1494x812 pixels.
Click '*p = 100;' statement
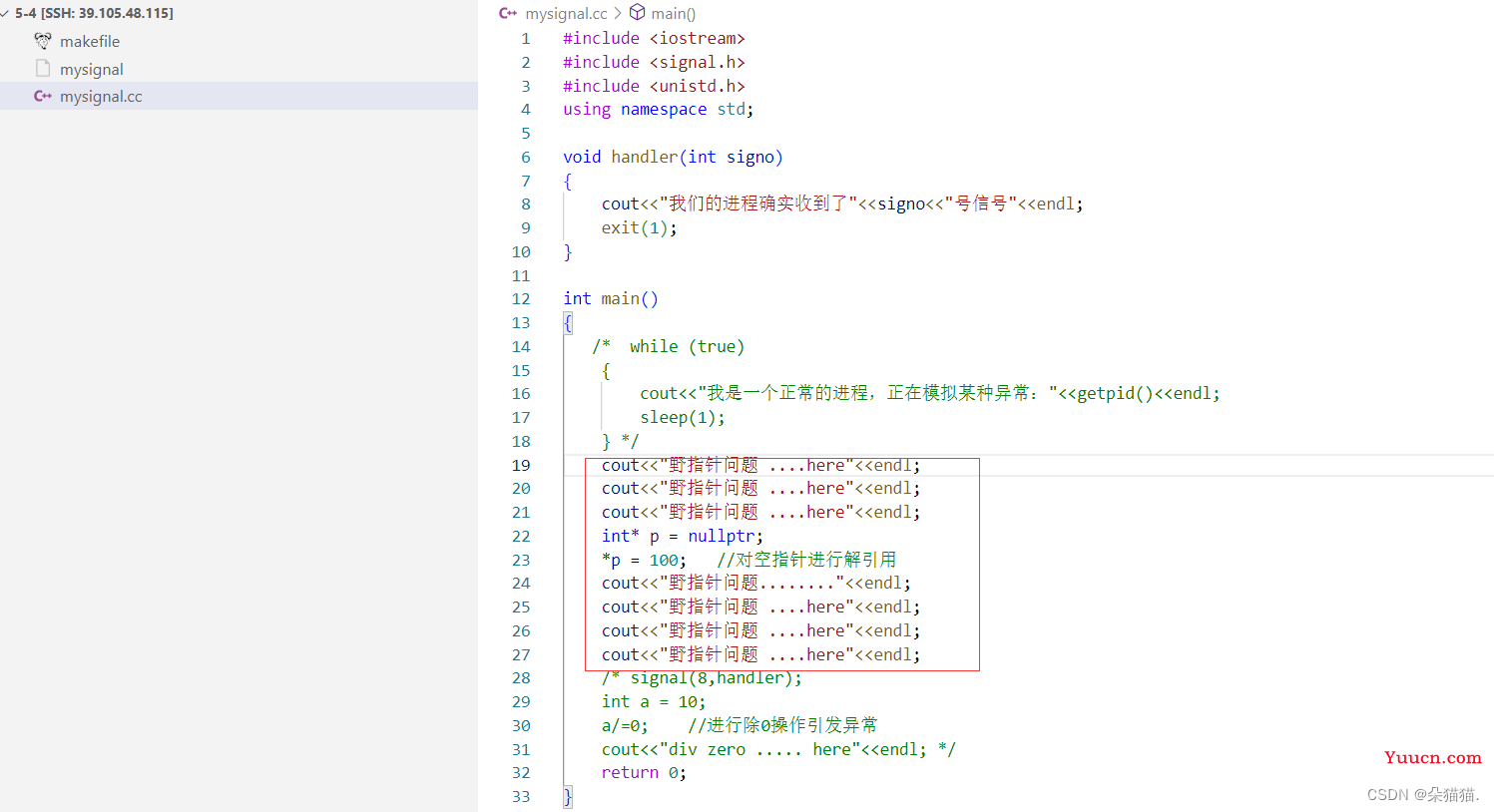pos(644,560)
